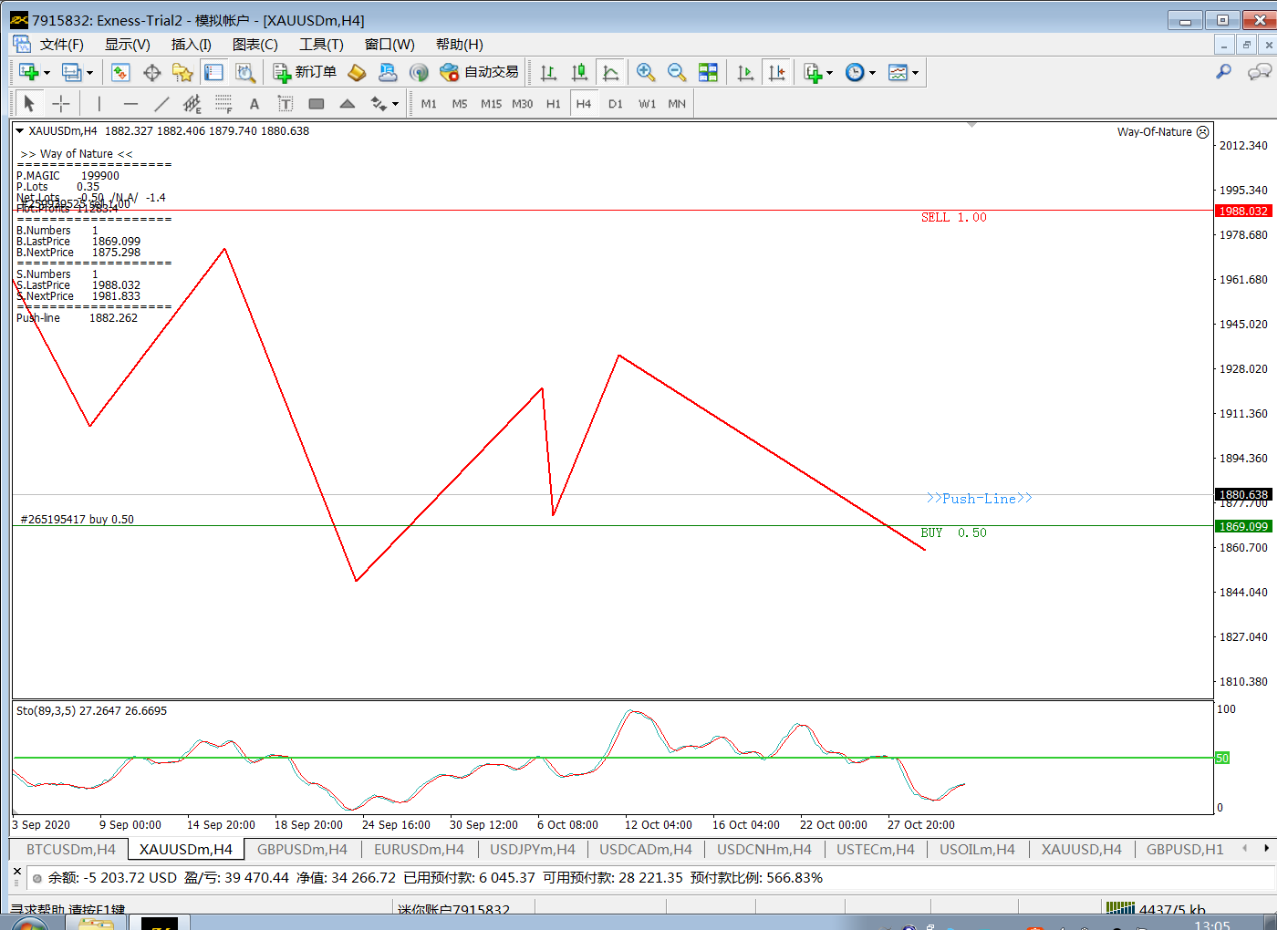
Task: Open the chart templates dropdown arrow
Action: [x=915, y=73]
